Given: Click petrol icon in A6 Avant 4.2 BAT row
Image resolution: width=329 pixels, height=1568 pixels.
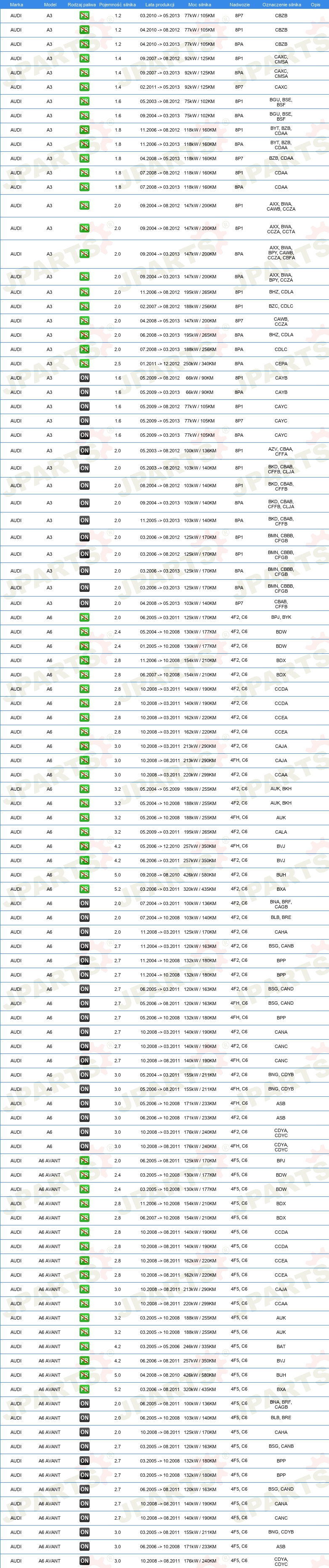Looking at the screenshot, I should [84, 1346].
